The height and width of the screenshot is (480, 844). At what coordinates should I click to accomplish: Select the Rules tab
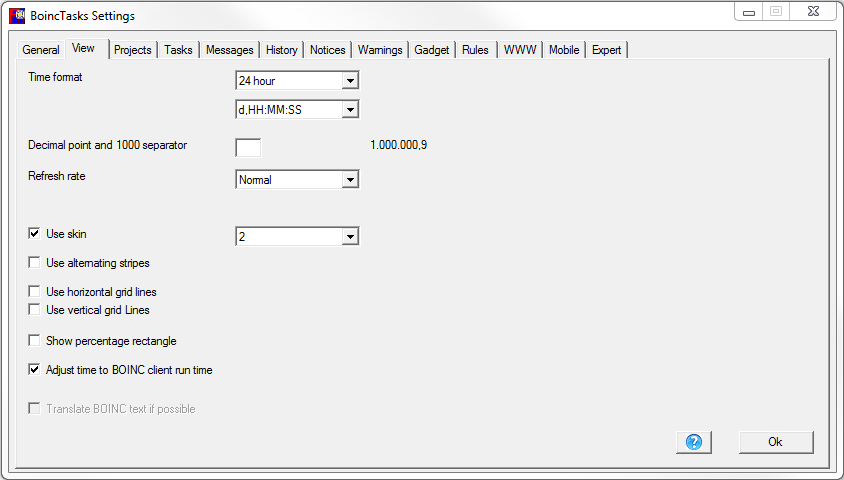pos(475,50)
